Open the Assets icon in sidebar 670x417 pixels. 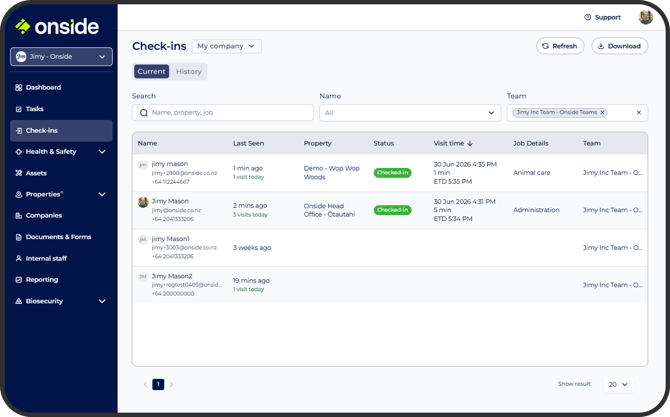18,173
